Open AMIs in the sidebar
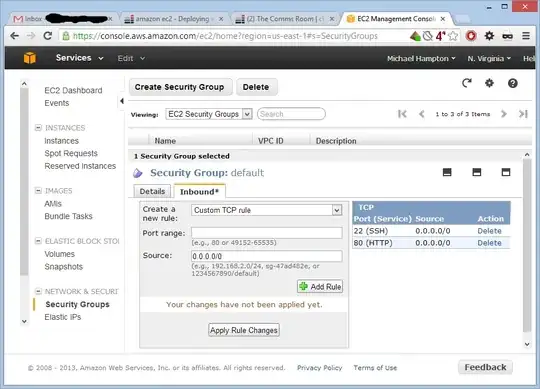The width and height of the screenshot is (540, 389). click(x=53, y=204)
